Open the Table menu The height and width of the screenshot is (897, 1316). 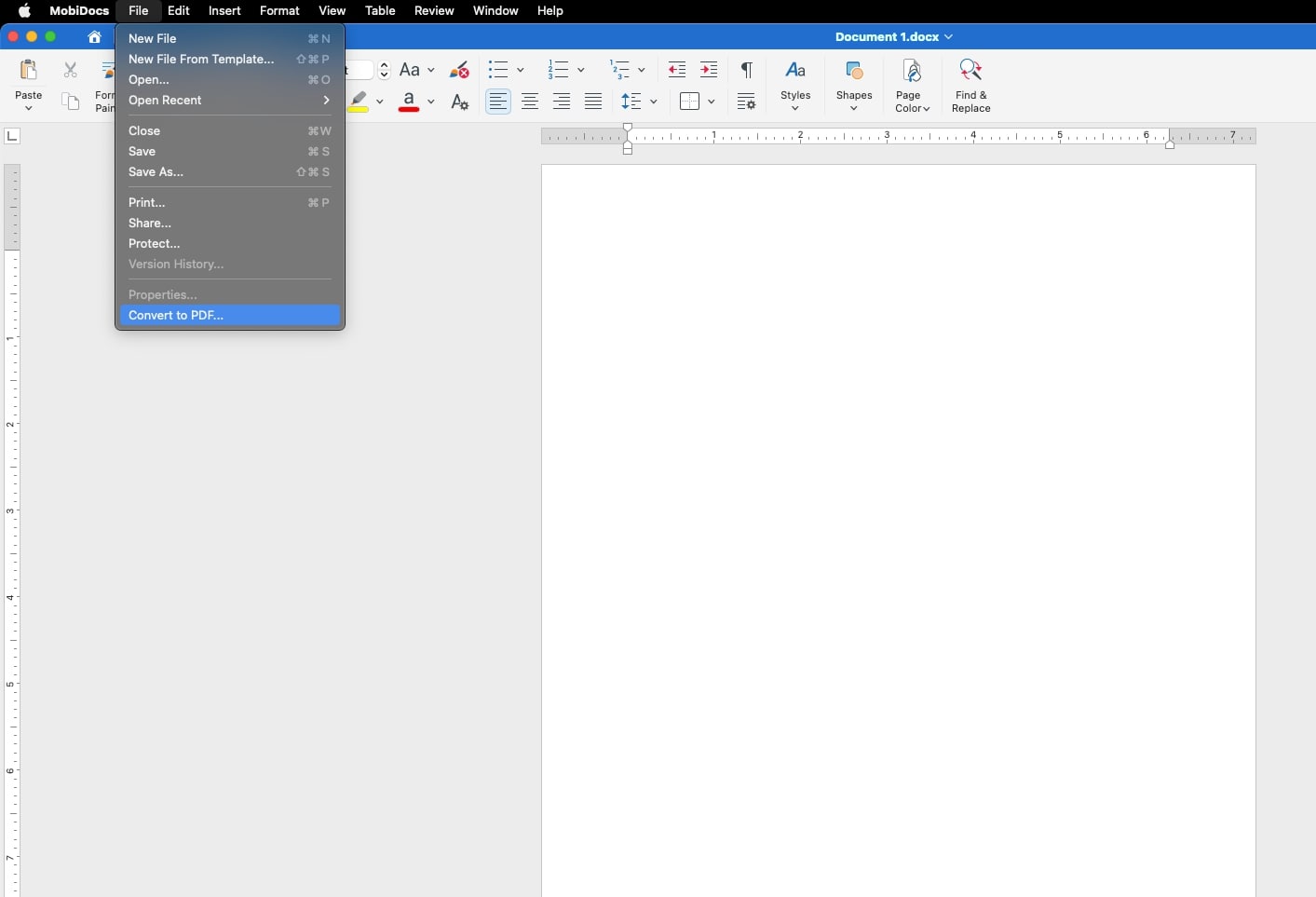coord(380,11)
